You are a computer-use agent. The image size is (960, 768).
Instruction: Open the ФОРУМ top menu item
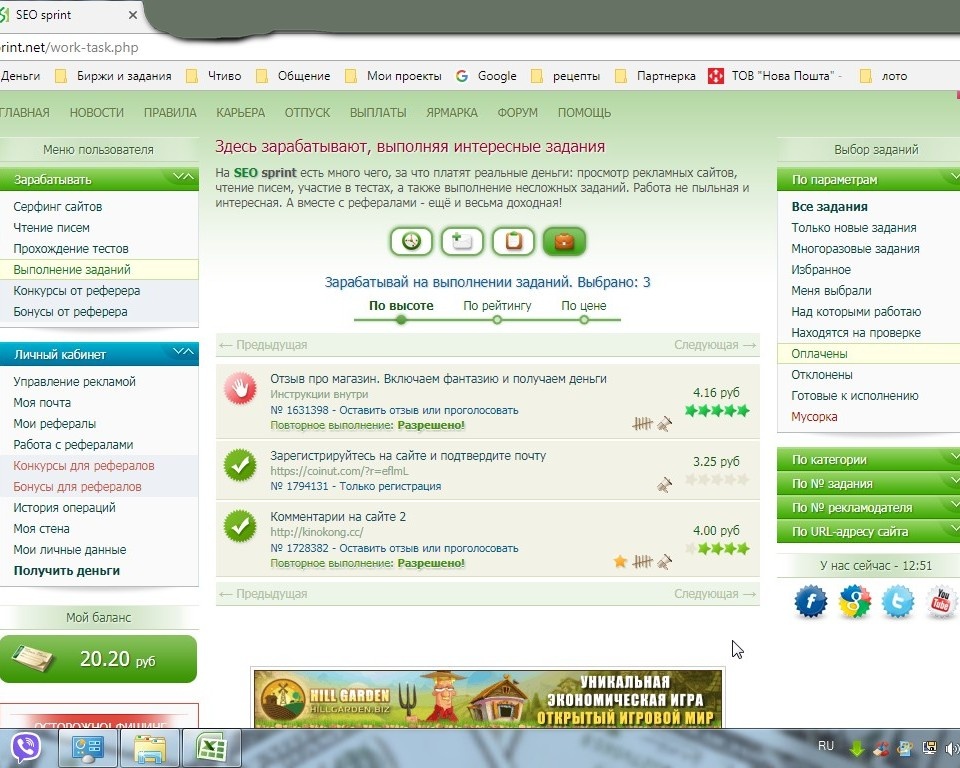tap(517, 113)
